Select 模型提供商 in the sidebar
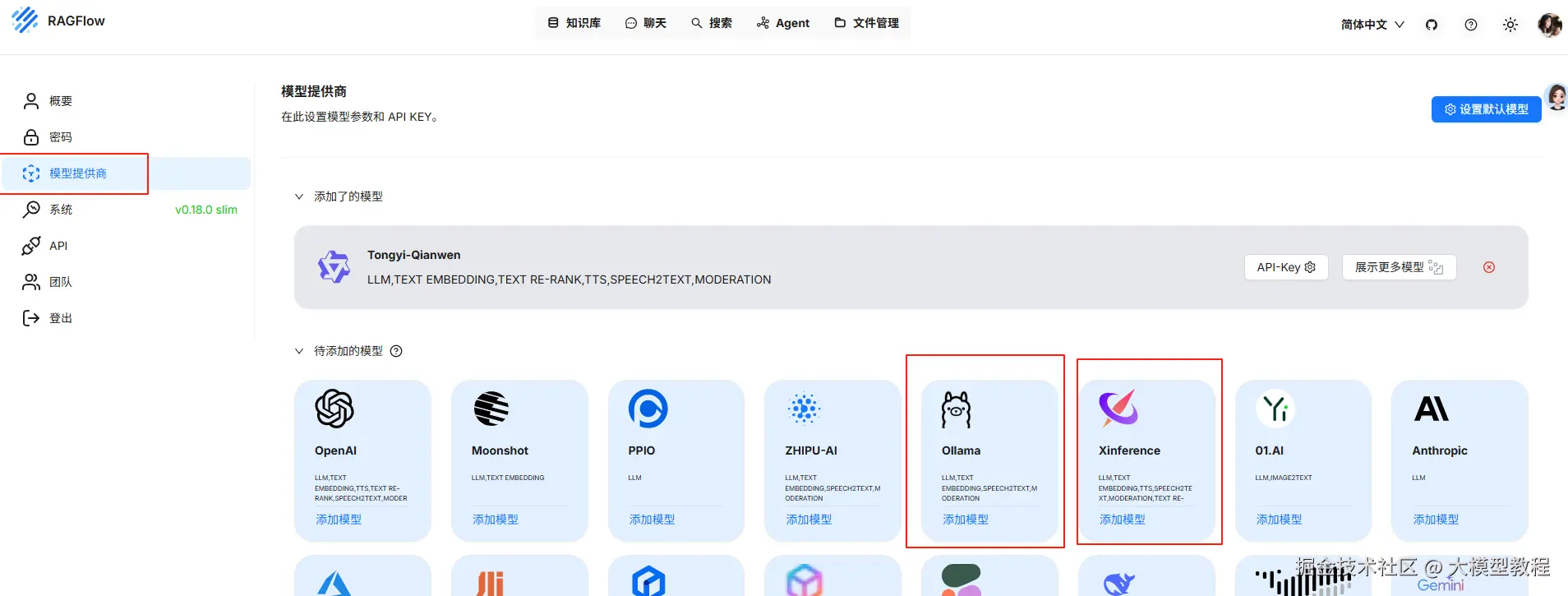 126,173
